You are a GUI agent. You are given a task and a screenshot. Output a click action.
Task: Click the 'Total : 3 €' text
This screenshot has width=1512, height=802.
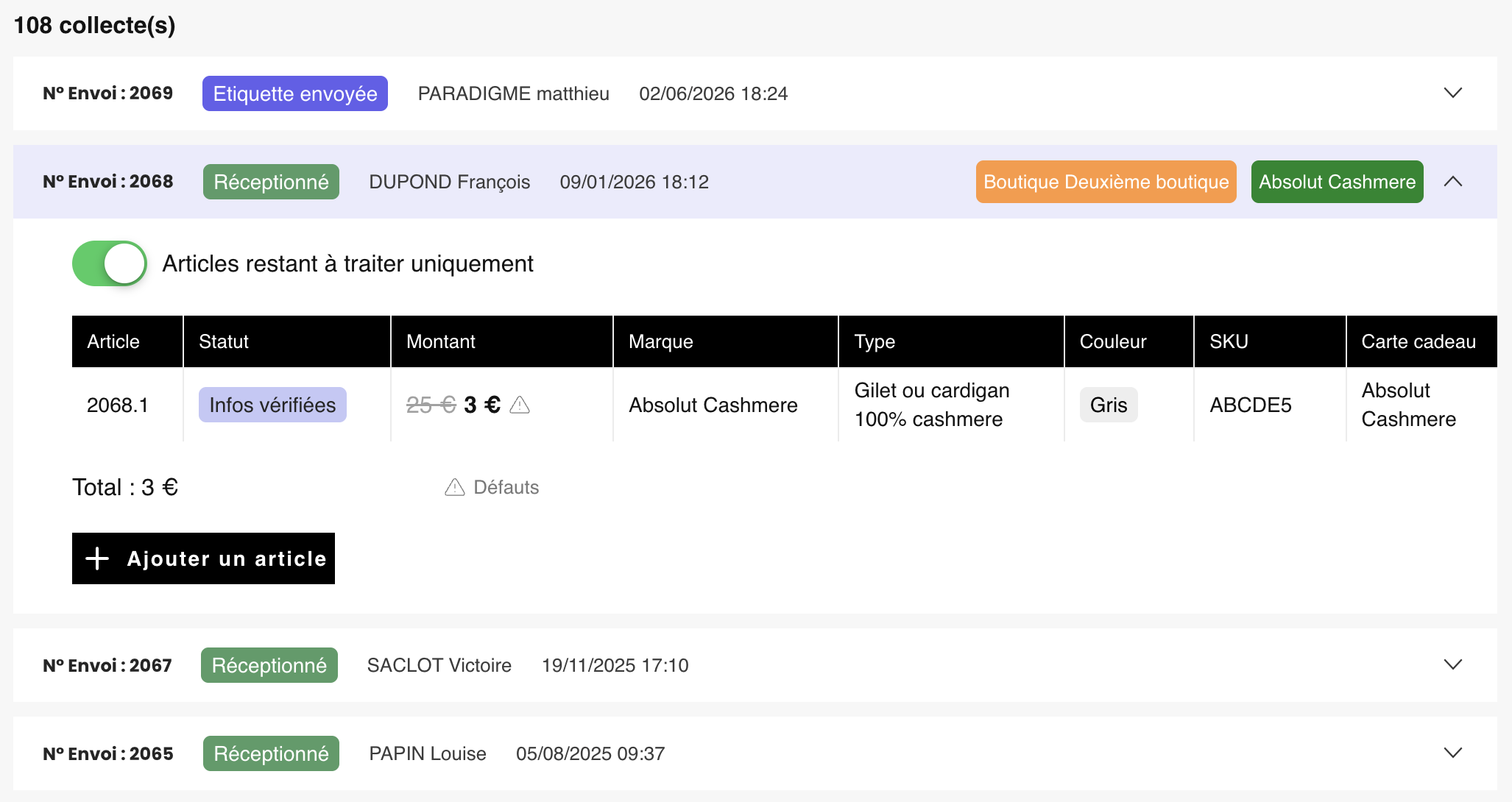[x=125, y=487]
